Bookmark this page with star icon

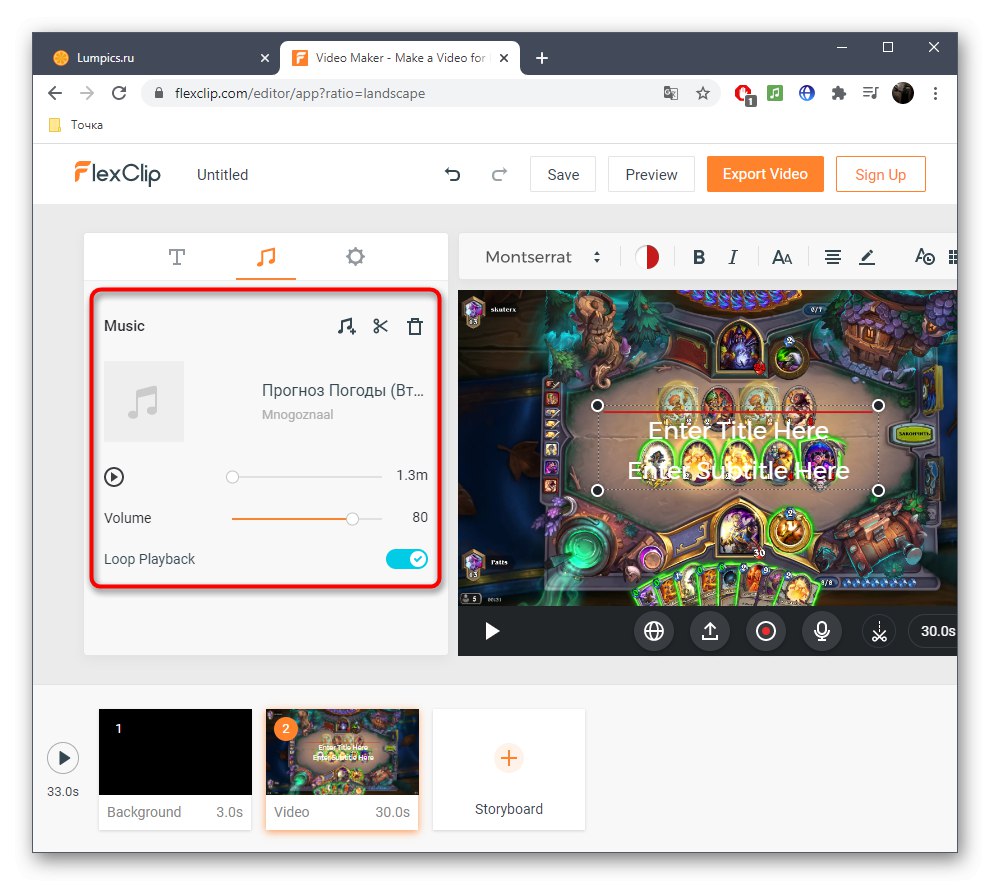click(x=703, y=93)
